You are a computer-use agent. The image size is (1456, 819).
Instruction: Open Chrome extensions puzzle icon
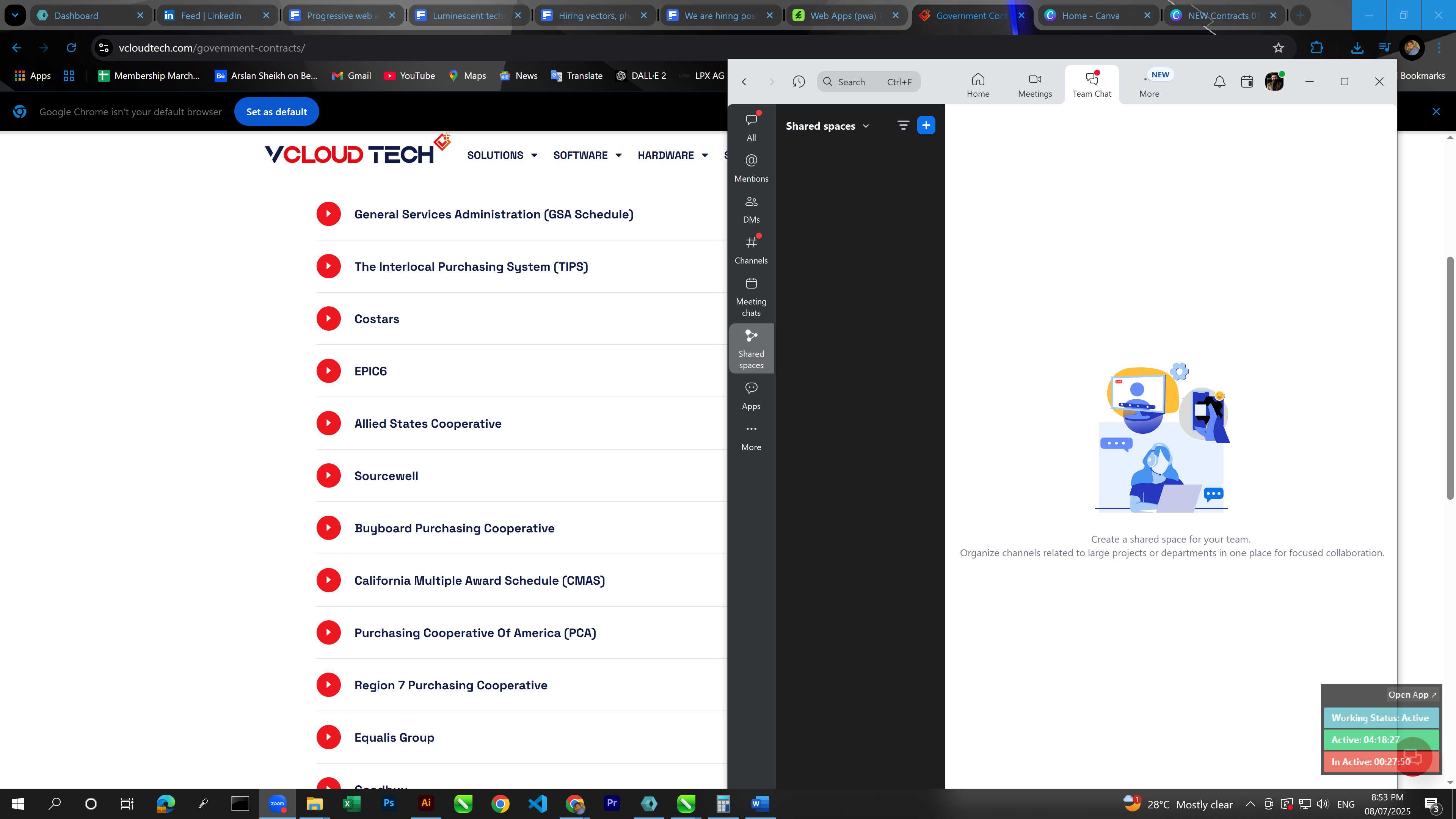coord(1317,48)
